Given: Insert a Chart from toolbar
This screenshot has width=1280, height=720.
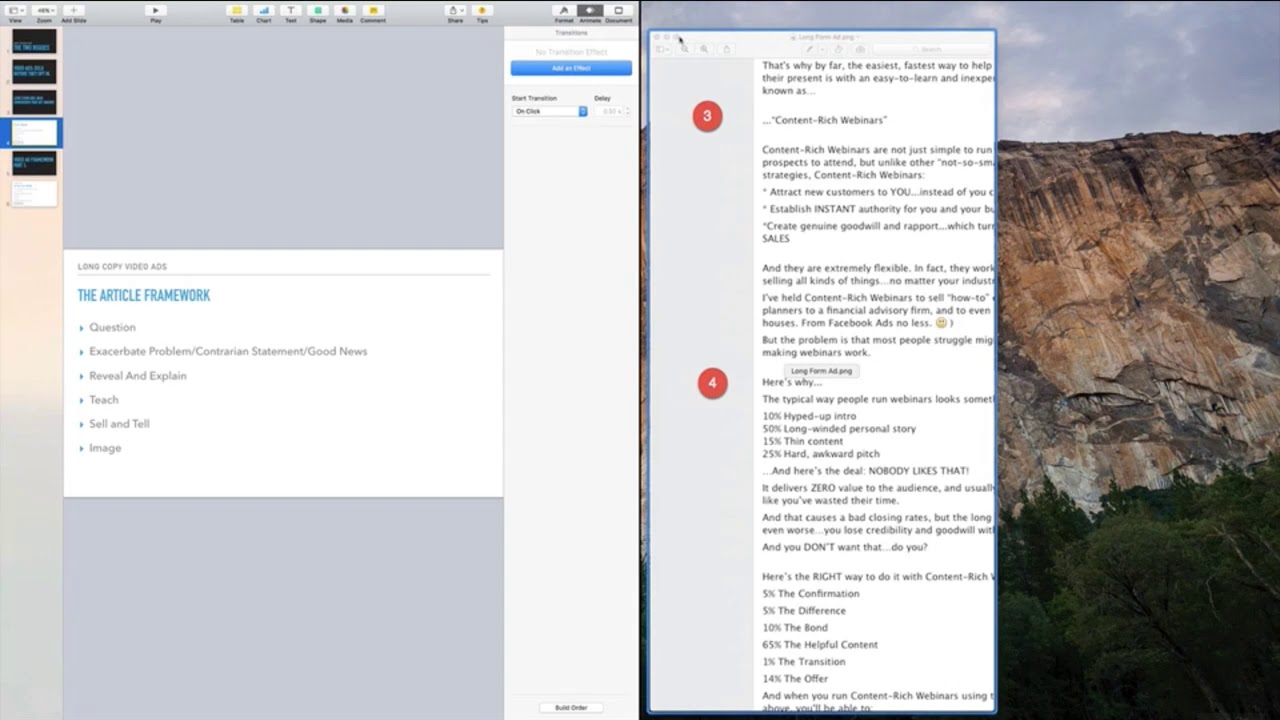Looking at the screenshot, I should point(264,10).
